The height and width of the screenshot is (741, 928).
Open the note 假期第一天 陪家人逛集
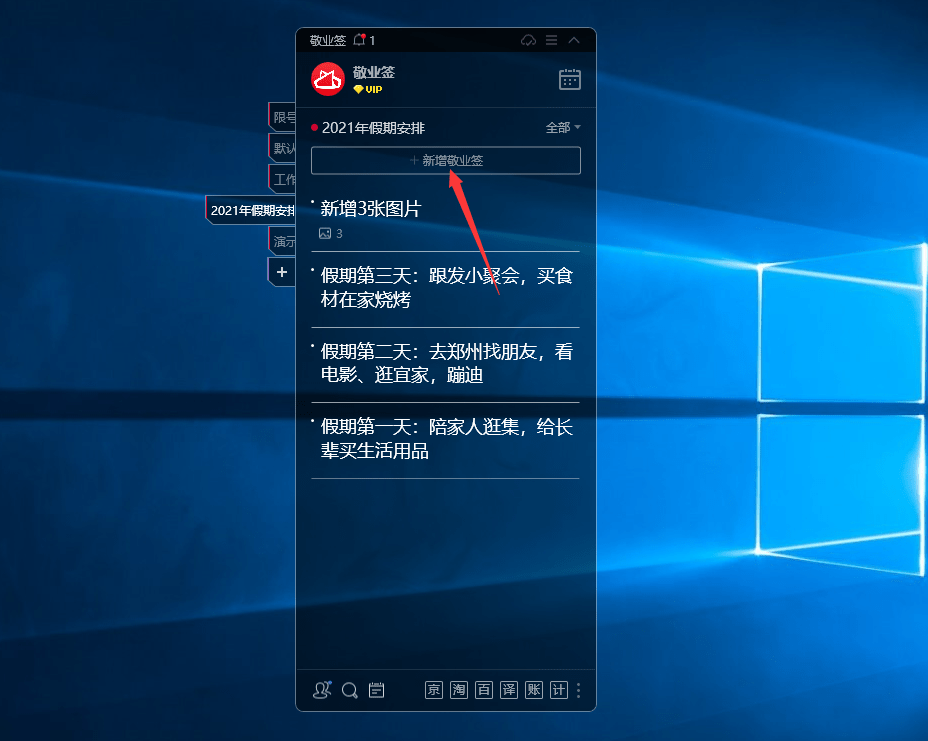[446, 439]
